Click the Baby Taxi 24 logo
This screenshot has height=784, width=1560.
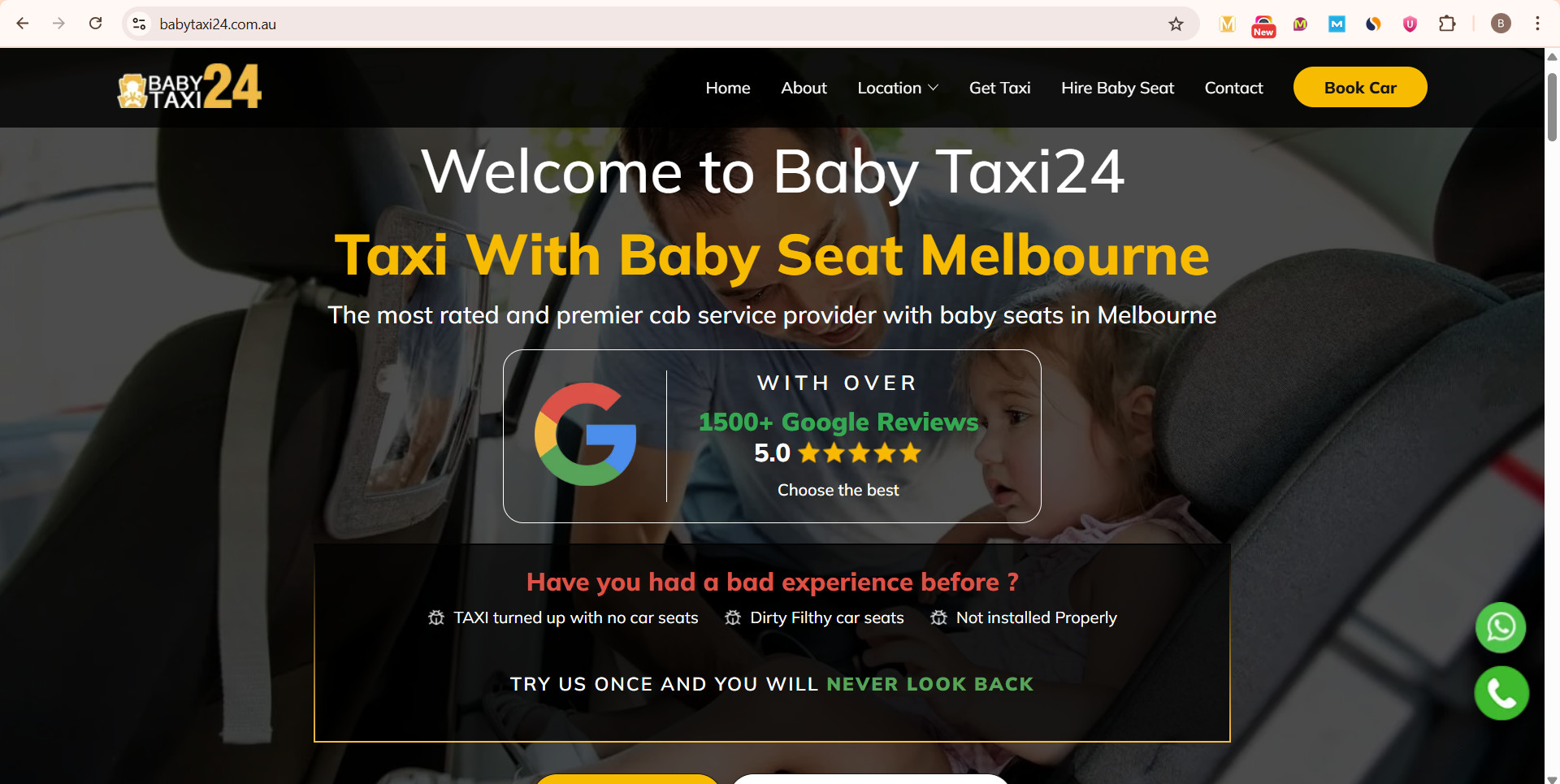[x=189, y=86]
